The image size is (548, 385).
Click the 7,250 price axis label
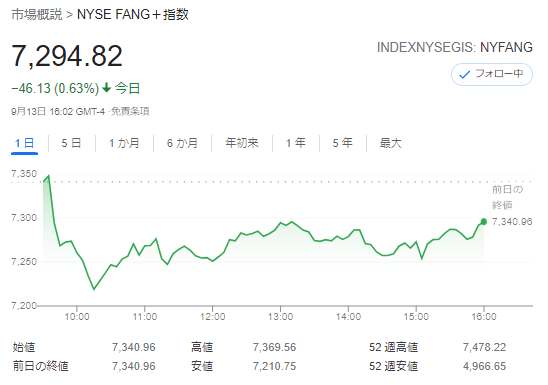coord(24,262)
